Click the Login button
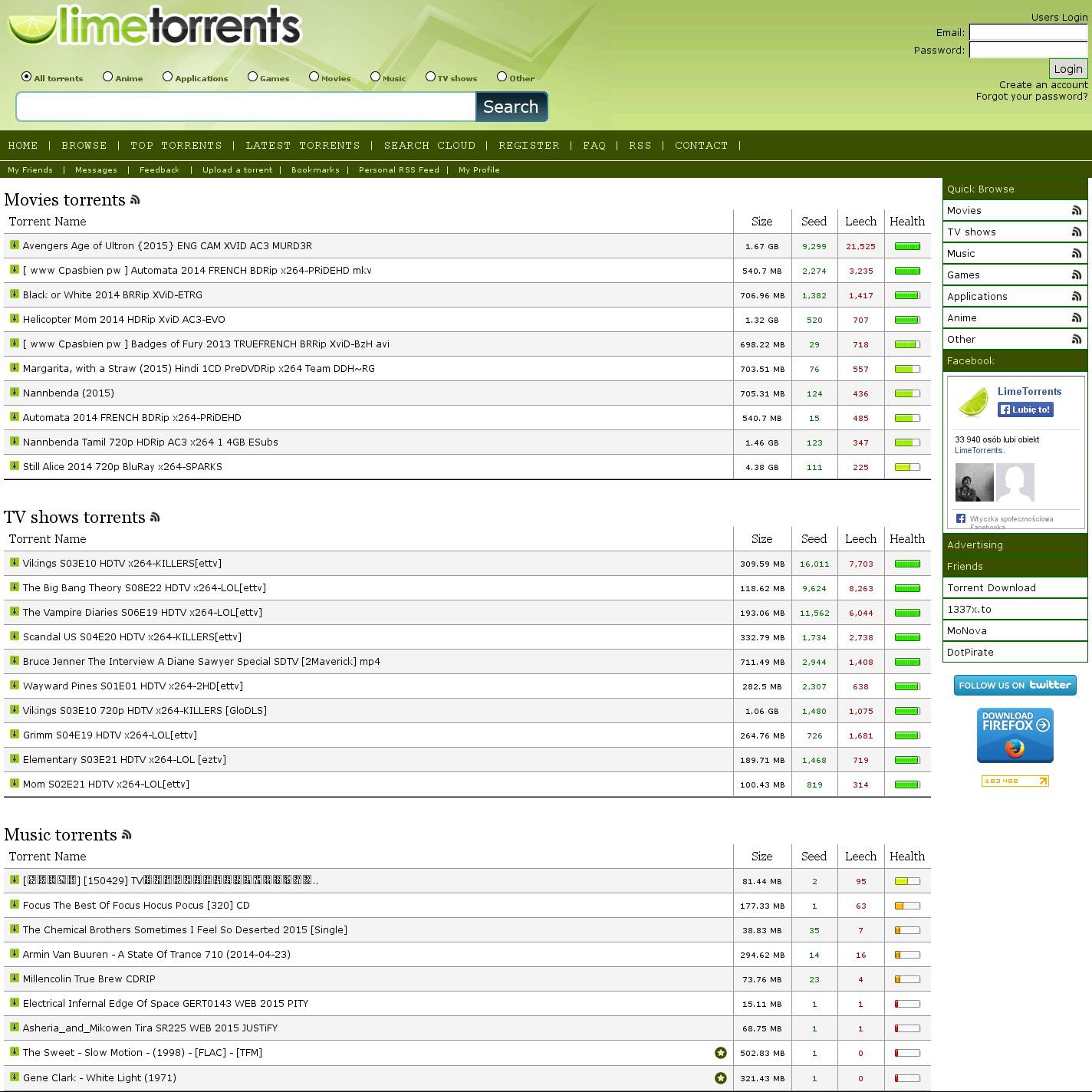 (1067, 69)
